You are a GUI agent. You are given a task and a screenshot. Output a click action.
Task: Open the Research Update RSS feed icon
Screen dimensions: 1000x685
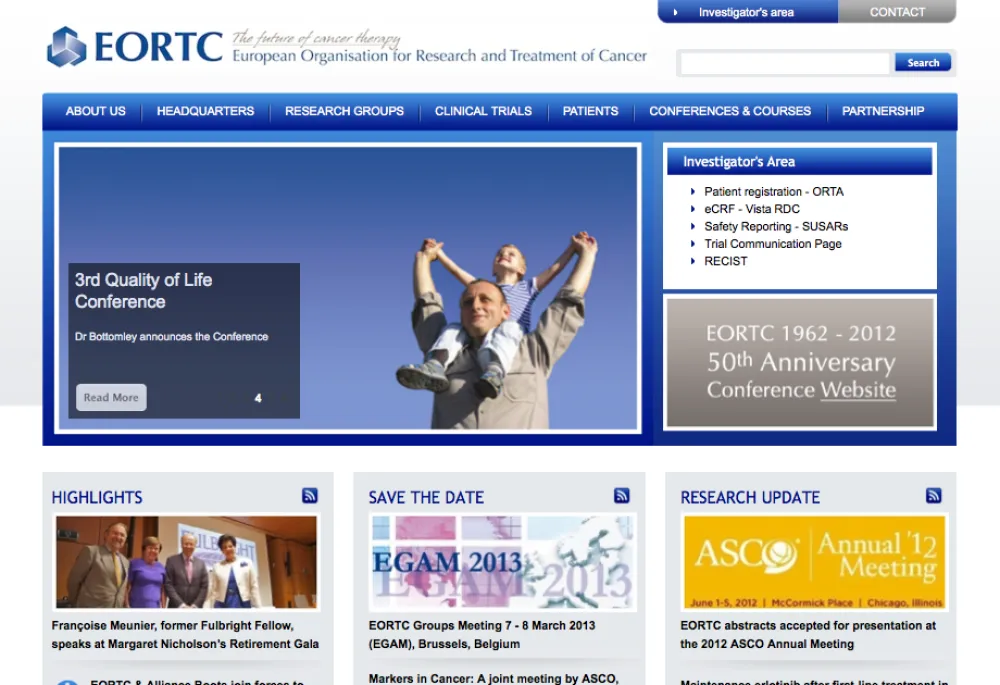934,496
